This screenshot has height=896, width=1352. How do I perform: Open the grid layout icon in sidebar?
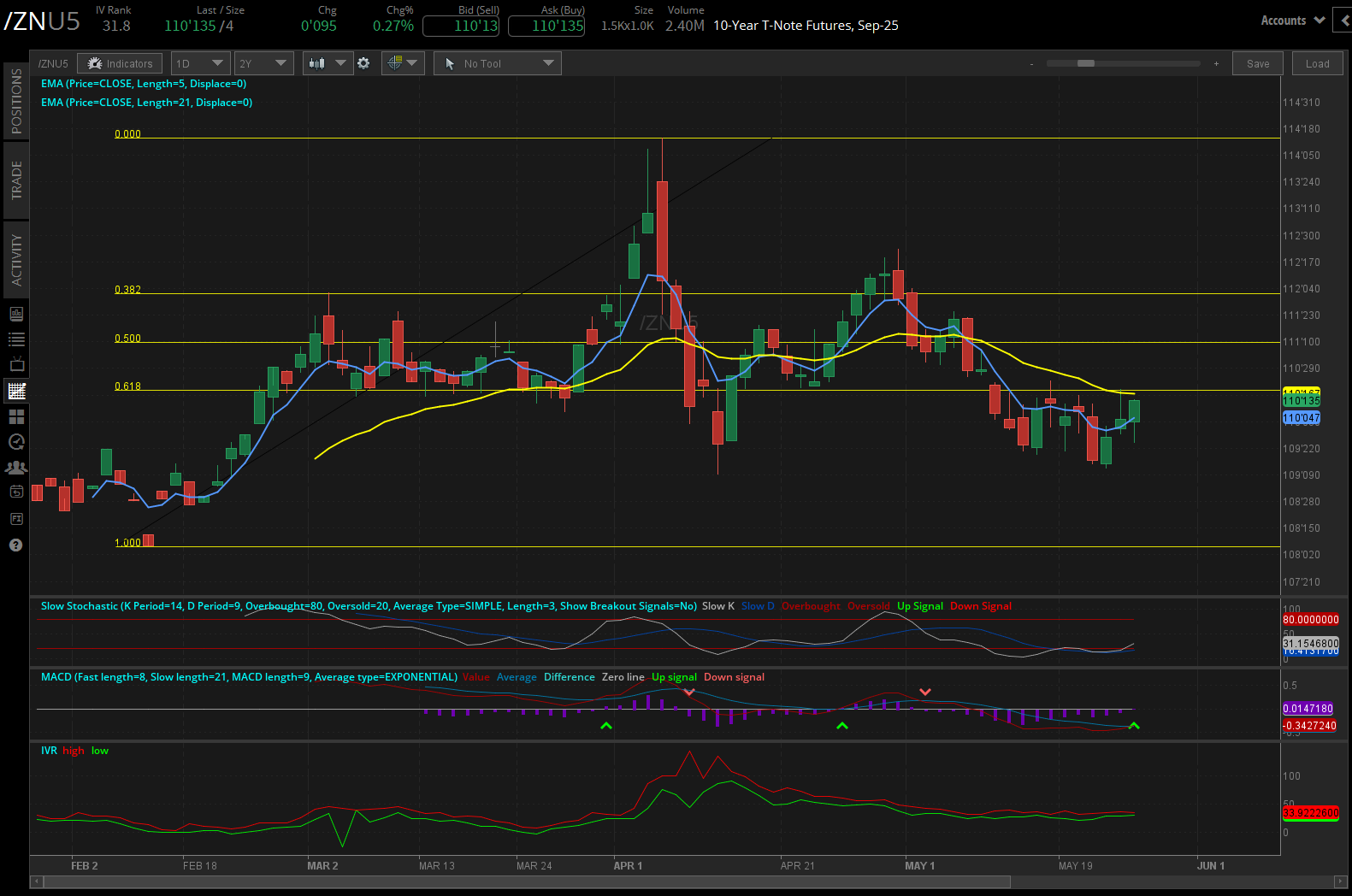(16, 416)
